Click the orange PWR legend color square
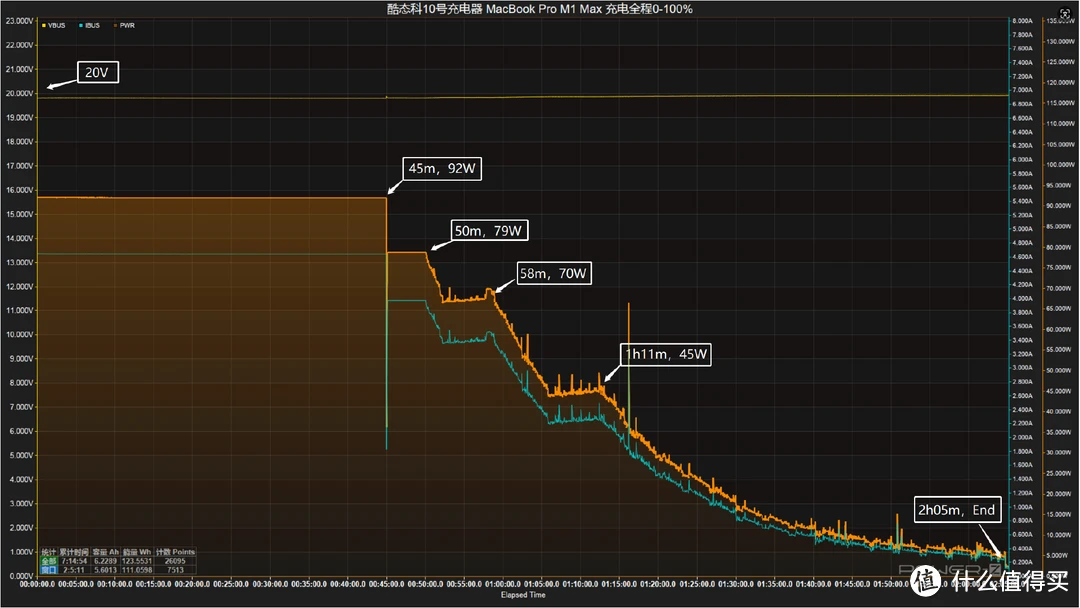The width and height of the screenshot is (1080, 608). (115, 25)
